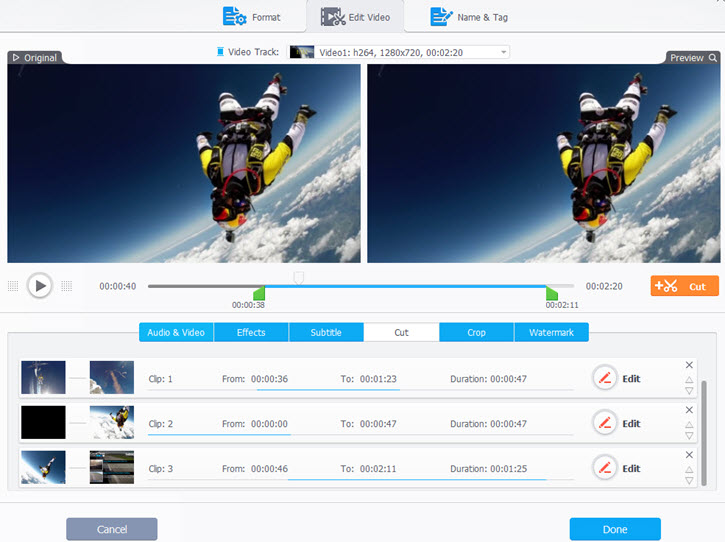Screen dimensions: 725x542
Task: Move Clip 2 up with arrow
Action: tap(689, 425)
